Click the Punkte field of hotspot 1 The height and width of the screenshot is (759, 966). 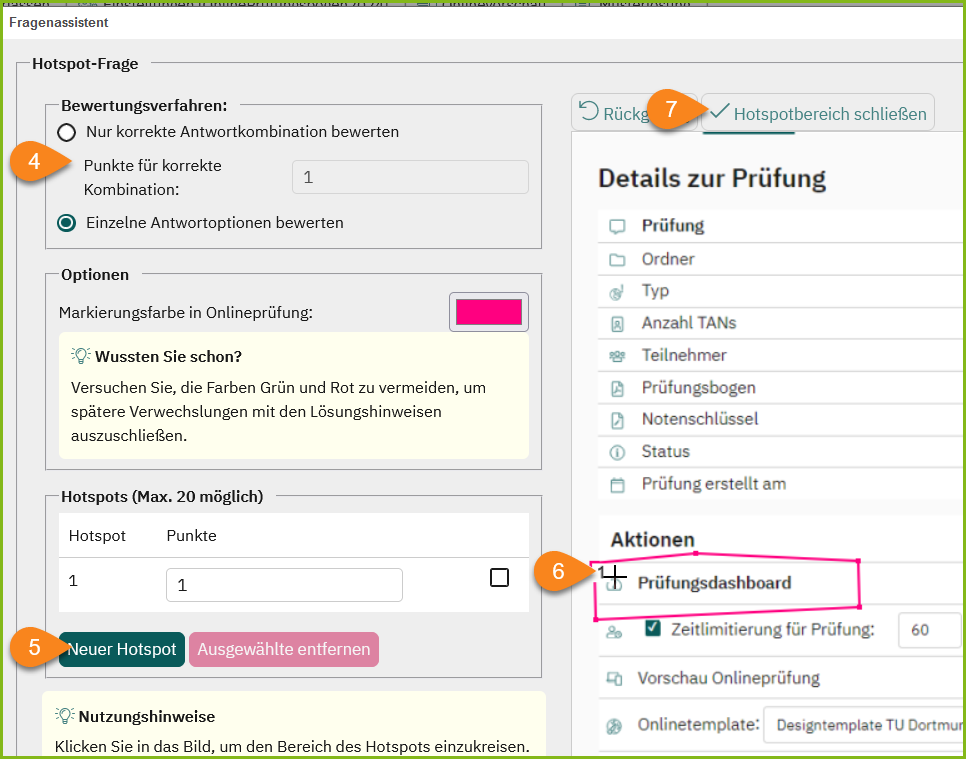284,585
